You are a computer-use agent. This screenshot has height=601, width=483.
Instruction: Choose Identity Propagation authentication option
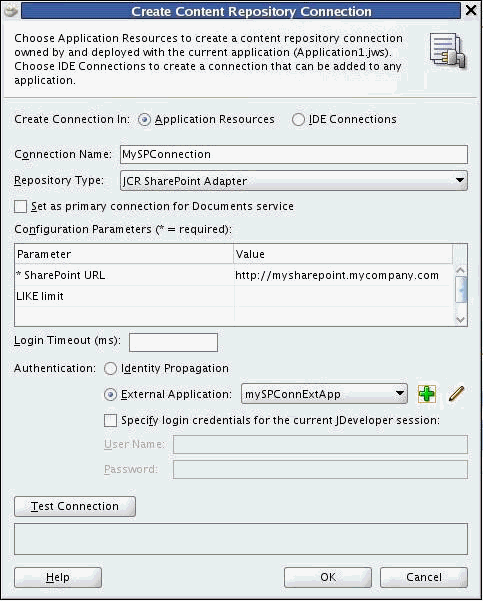click(x=110, y=368)
